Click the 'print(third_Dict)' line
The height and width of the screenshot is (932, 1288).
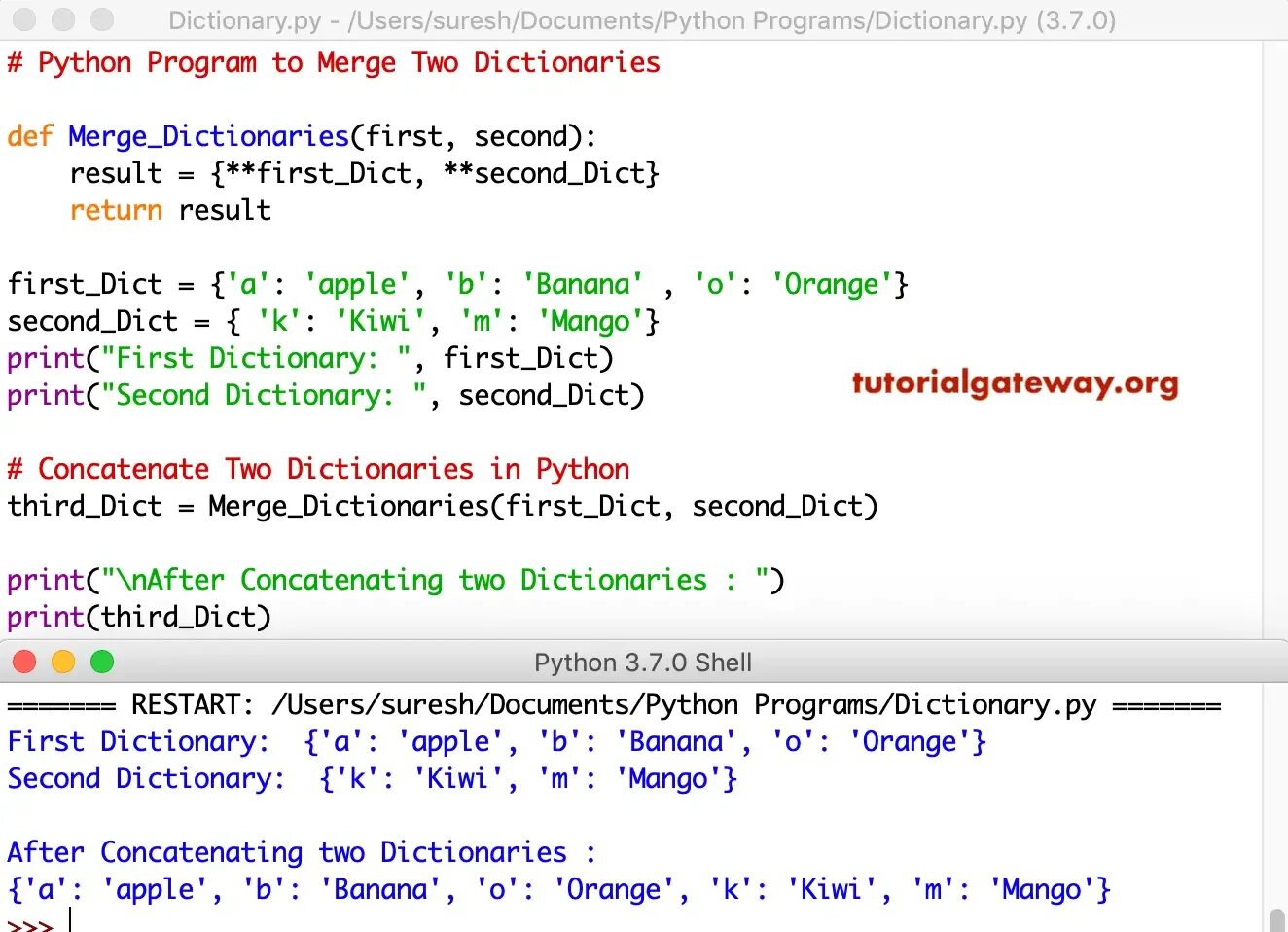pos(139,618)
